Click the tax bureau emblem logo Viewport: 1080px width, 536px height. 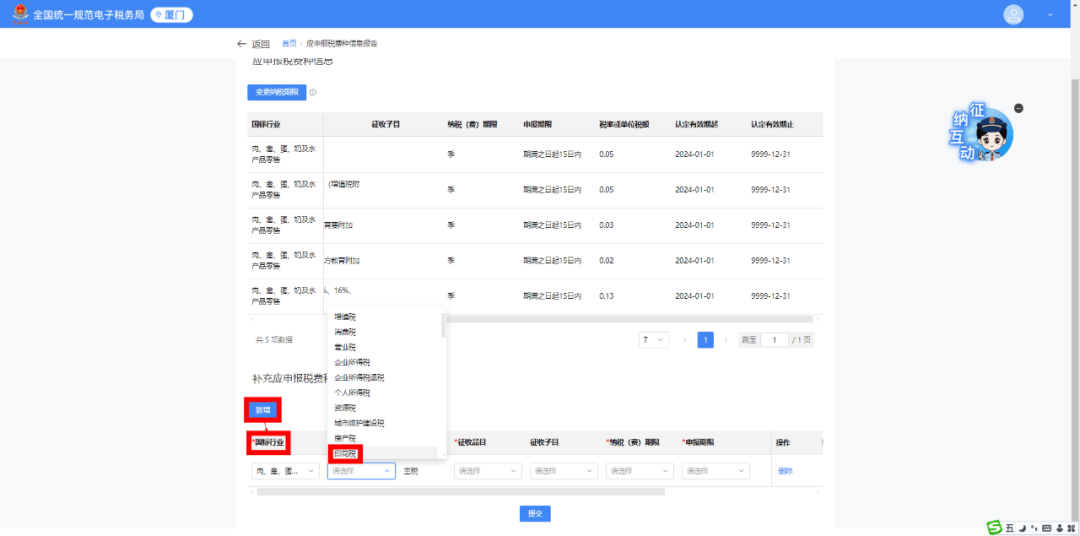click(x=18, y=15)
